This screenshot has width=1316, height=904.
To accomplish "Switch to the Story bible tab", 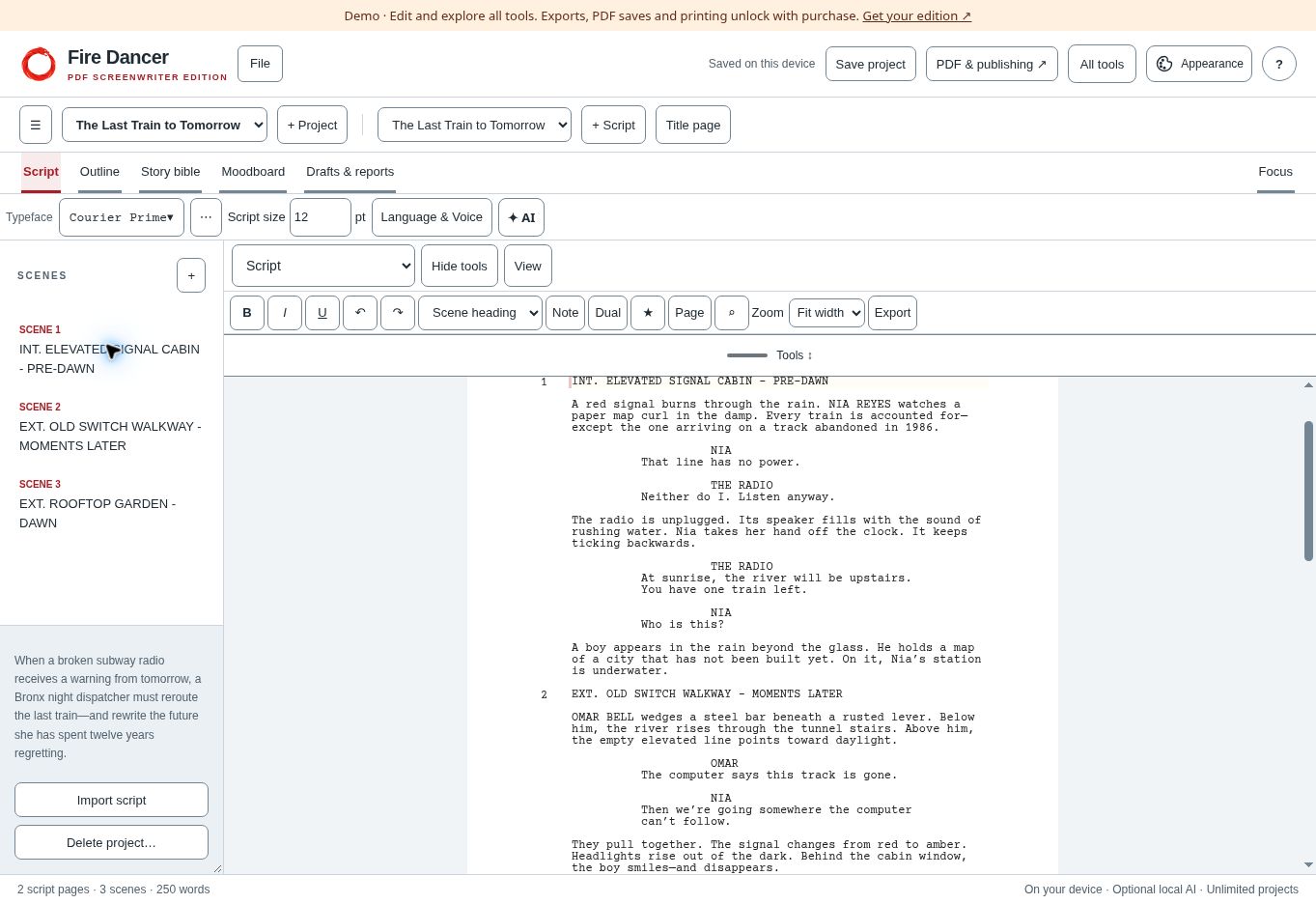I will point(171,172).
